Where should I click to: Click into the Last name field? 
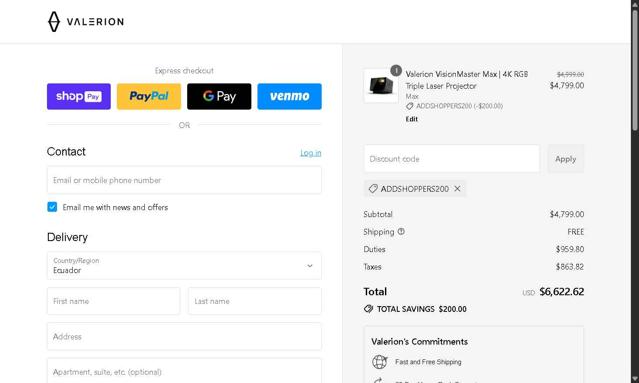[x=255, y=301]
